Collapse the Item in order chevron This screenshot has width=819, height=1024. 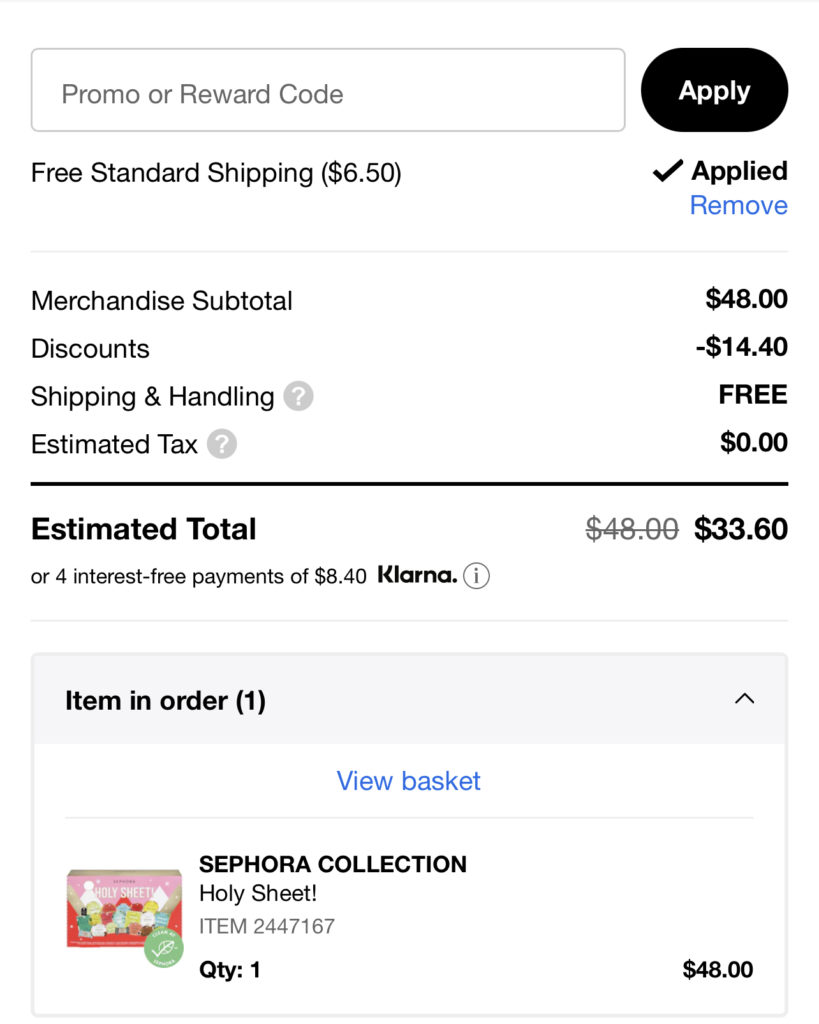[744, 699]
